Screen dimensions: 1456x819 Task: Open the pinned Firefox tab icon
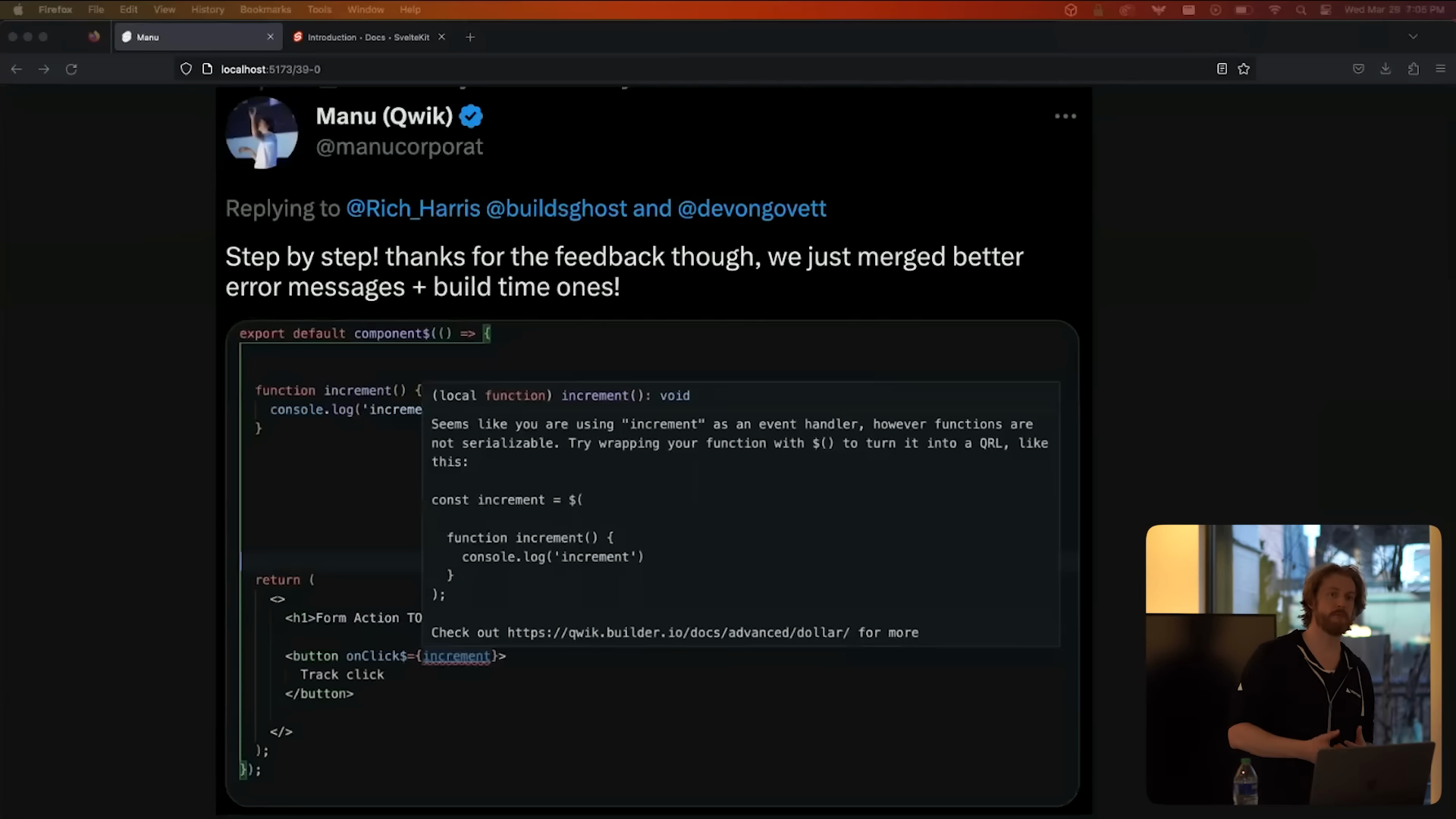94,37
